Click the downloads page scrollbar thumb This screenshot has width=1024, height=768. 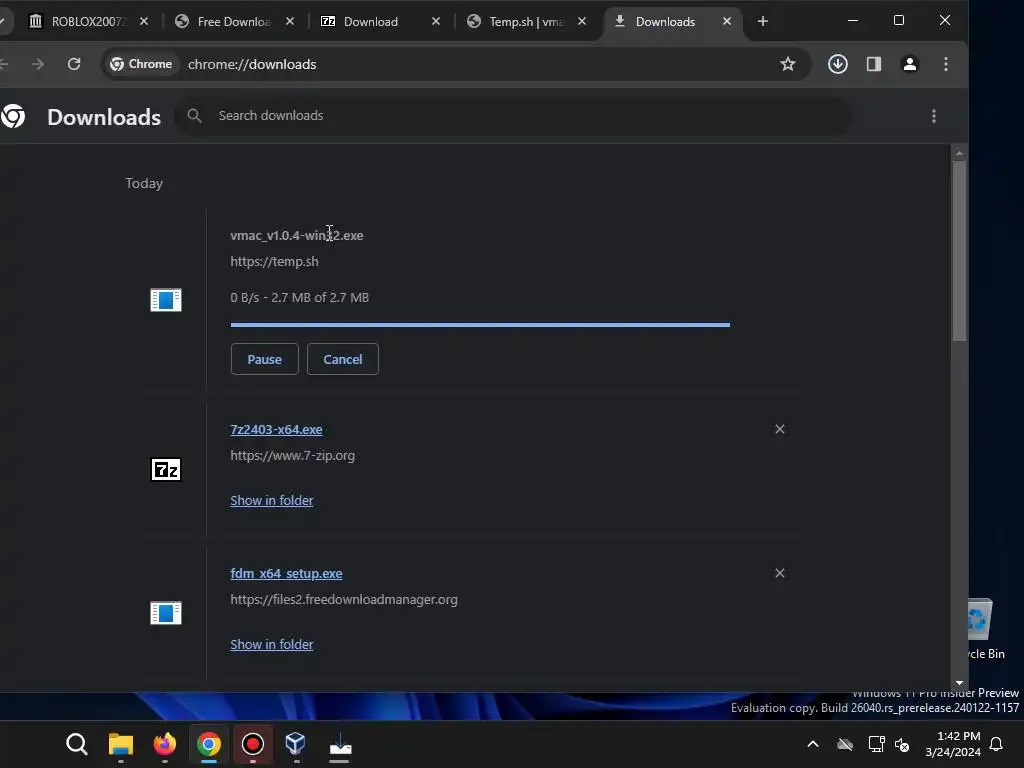[959, 251]
